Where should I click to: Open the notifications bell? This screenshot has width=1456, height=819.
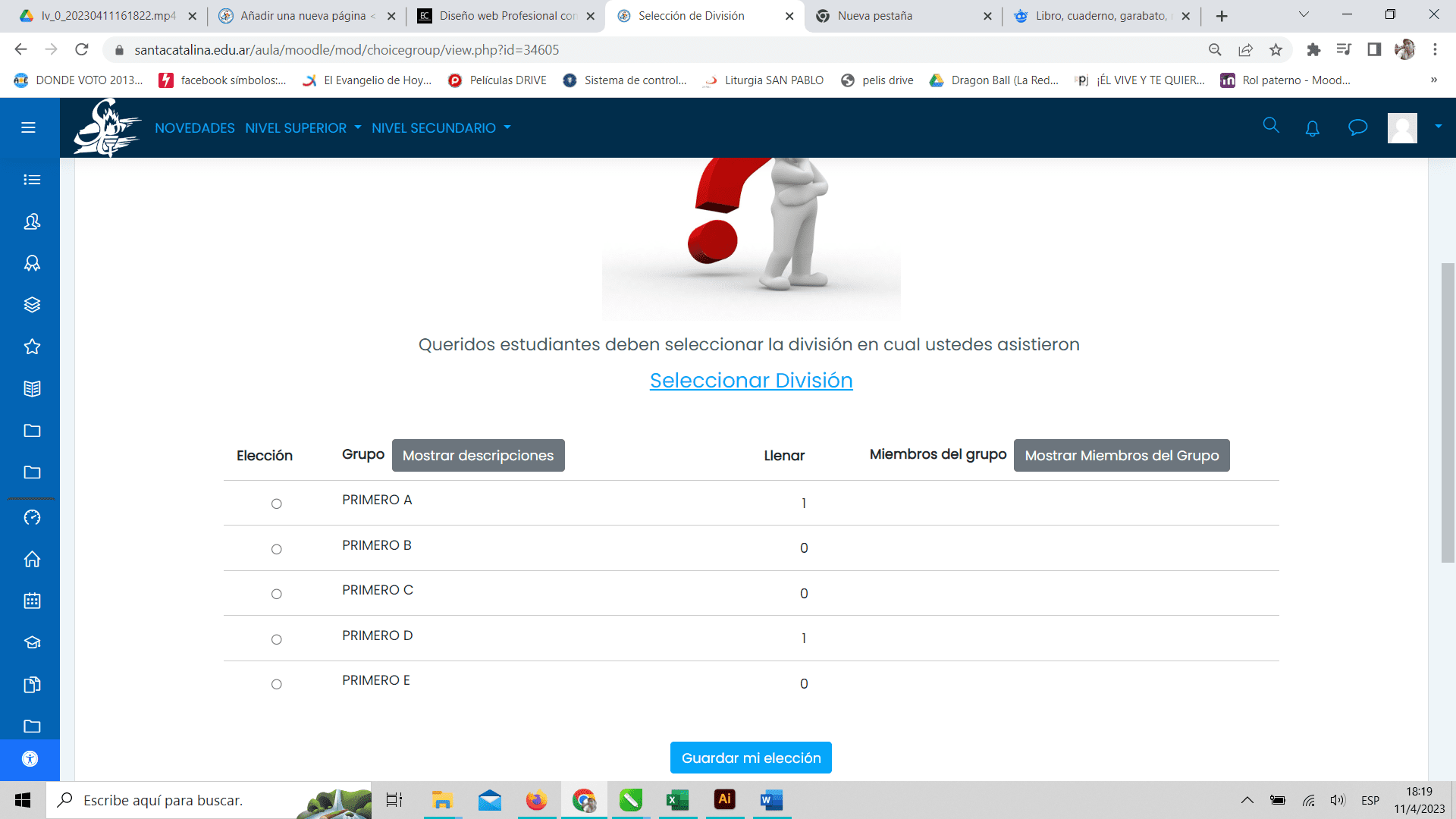[1312, 128]
